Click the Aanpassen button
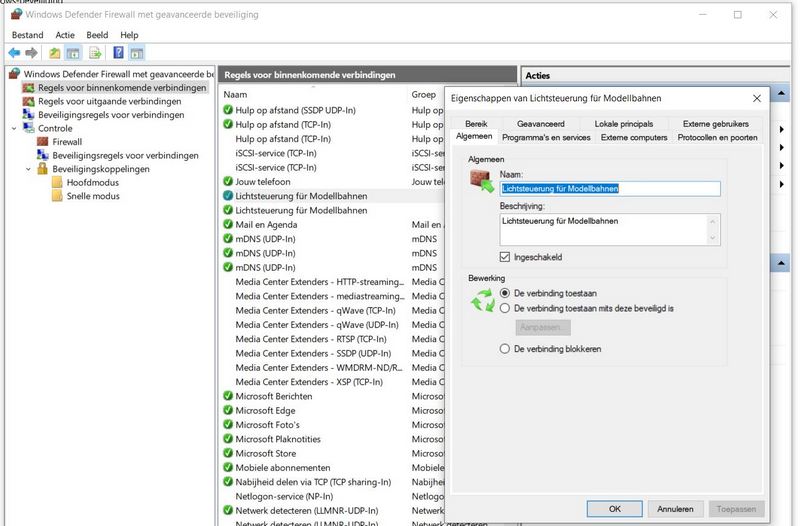The height and width of the screenshot is (526, 800). (543, 327)
